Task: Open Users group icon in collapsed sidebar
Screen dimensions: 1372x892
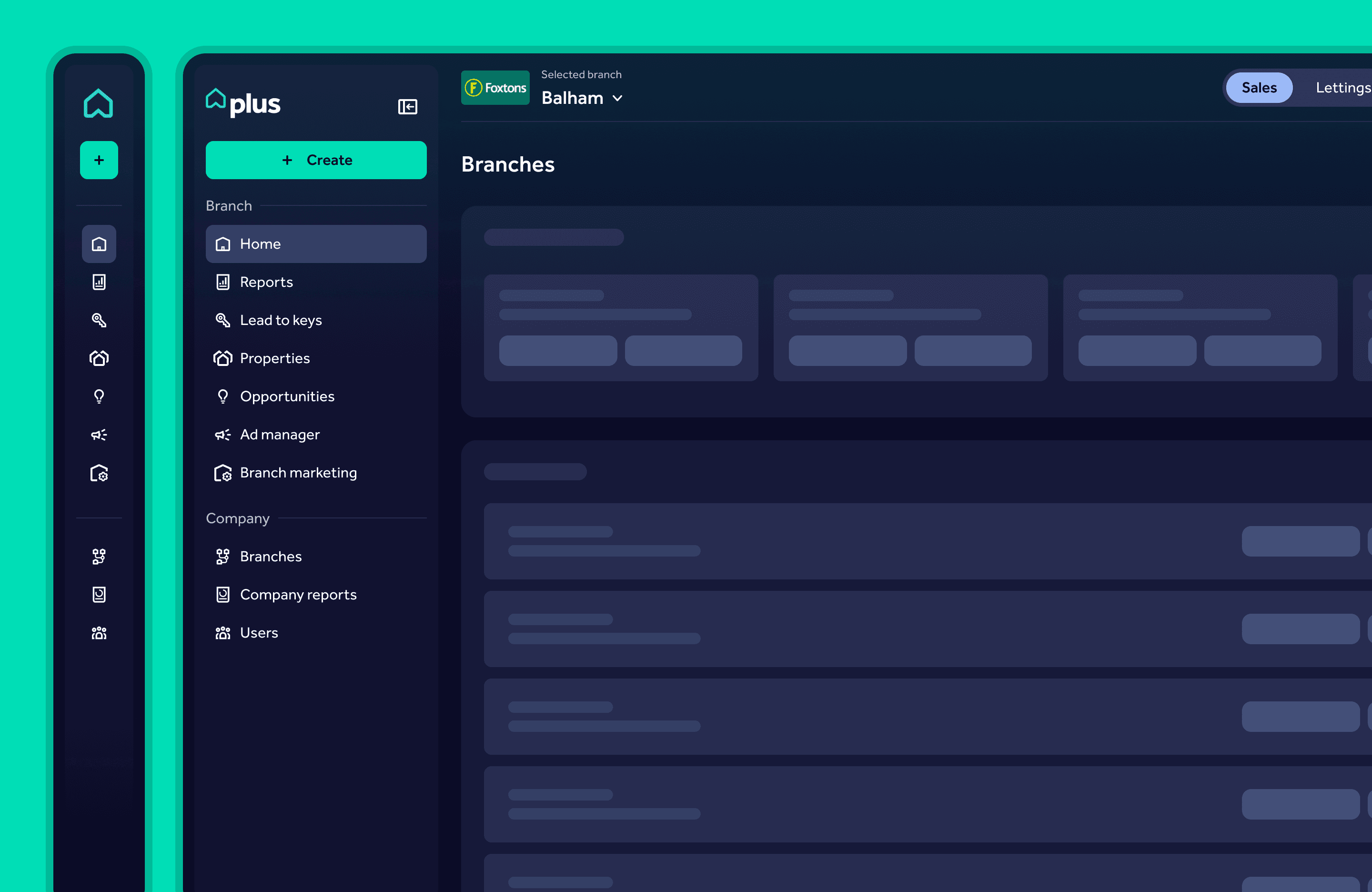Action: [x=99, y=633]
